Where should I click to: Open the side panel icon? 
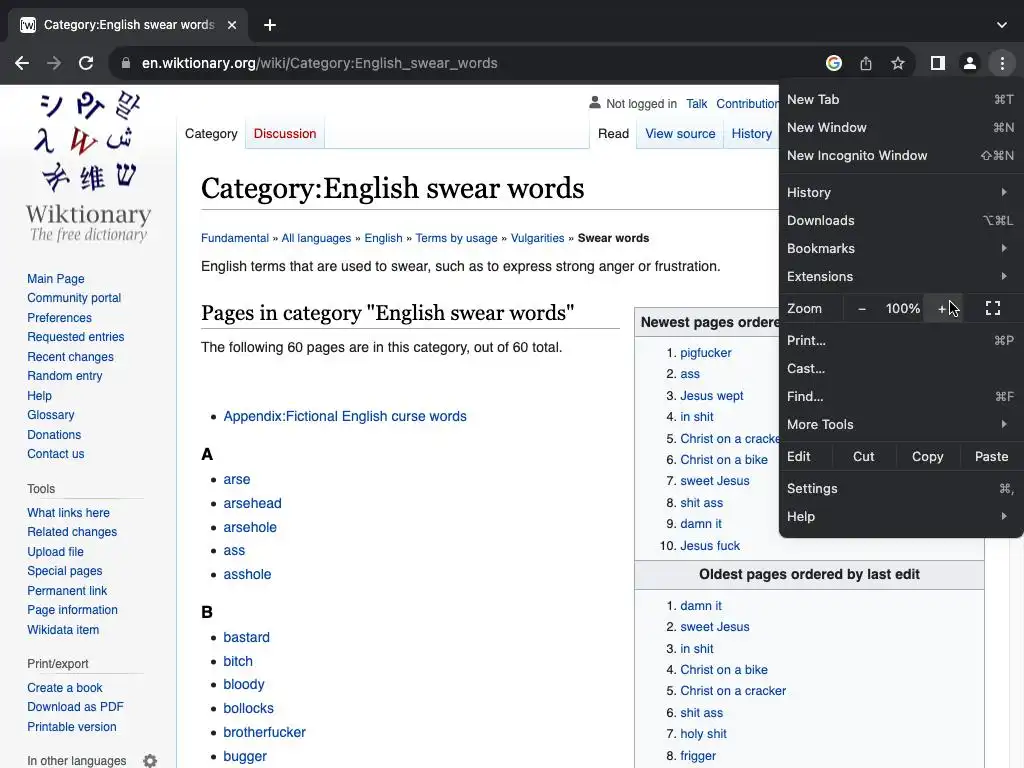click(938, 63)
